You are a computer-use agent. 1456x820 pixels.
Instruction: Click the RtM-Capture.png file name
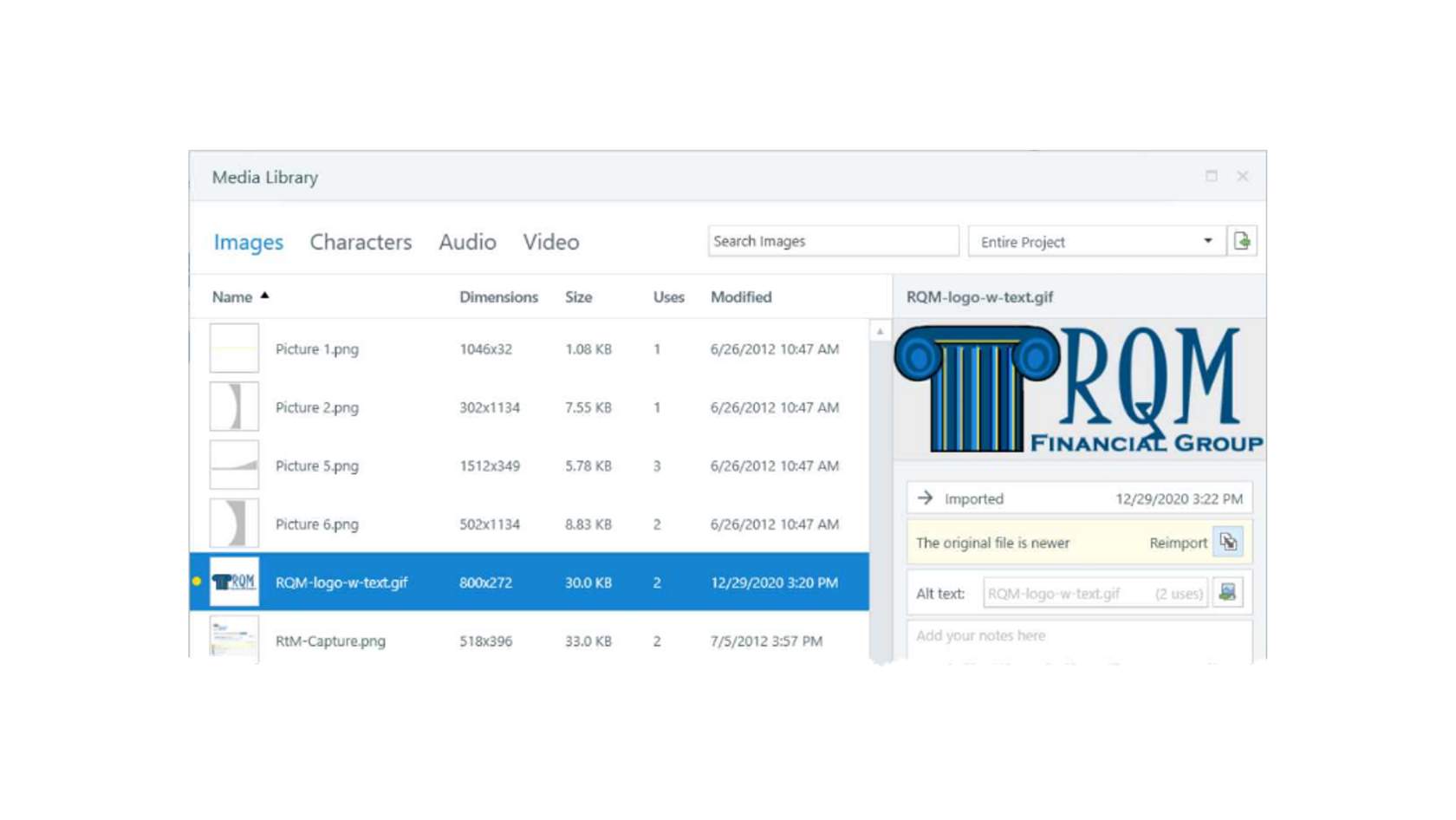coord(330,641)
